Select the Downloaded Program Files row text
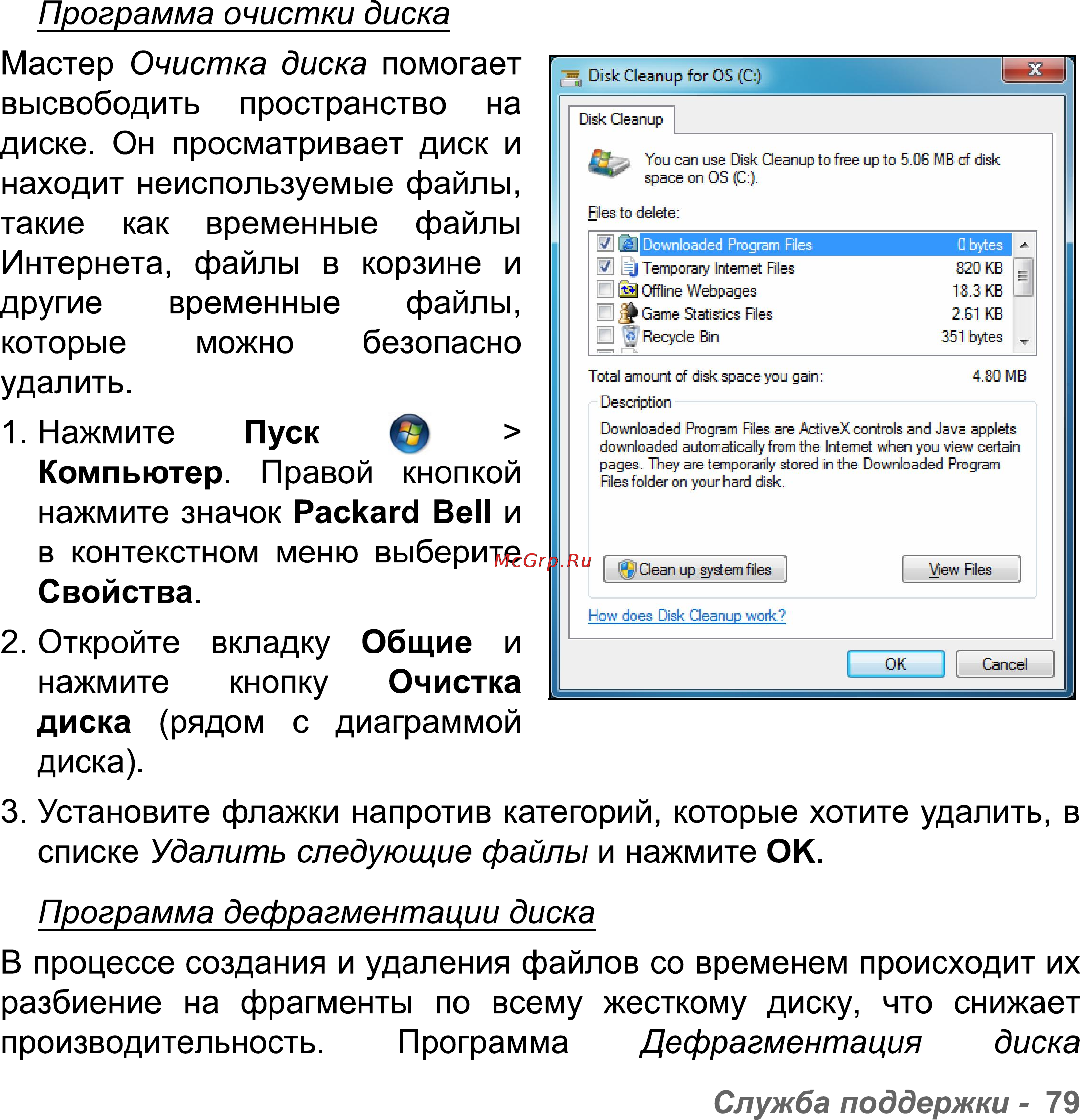1080x1120 pixels. click(x=726, y=244)
